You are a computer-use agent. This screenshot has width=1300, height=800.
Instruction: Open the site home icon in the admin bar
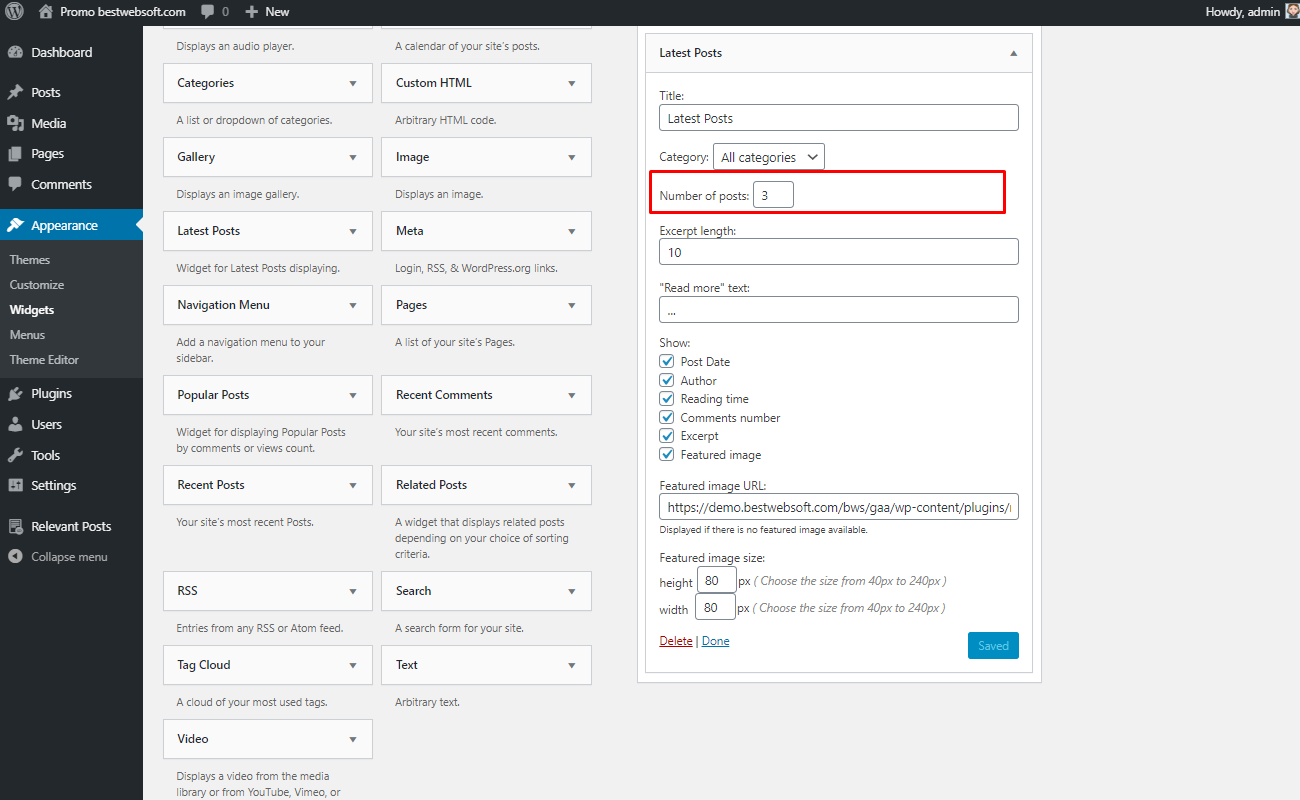tap(46, 12)
